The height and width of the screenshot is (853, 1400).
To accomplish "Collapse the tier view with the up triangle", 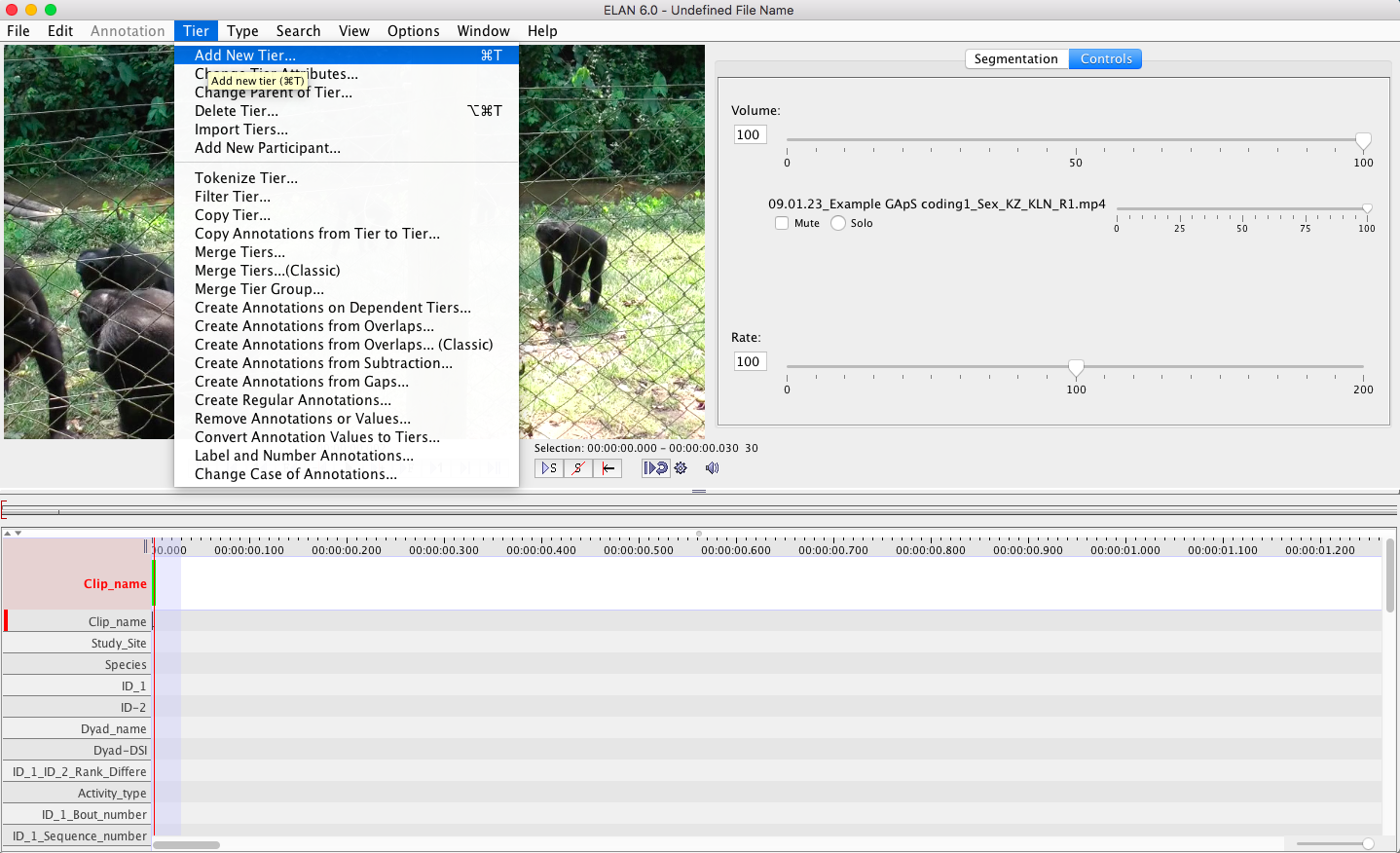I will (x=8, y=532).
